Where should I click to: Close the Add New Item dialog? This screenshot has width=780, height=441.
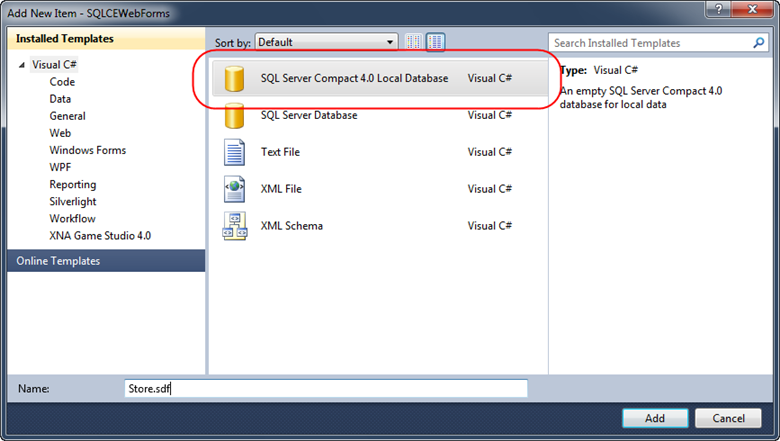(x=753, y=9)
